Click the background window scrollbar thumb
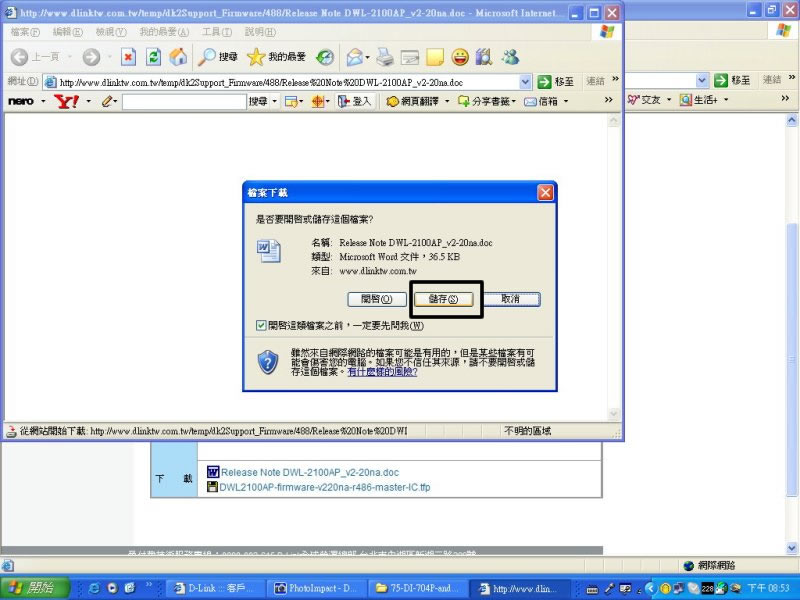The width and height of the screenshot is (800, 600). [791, 360]
